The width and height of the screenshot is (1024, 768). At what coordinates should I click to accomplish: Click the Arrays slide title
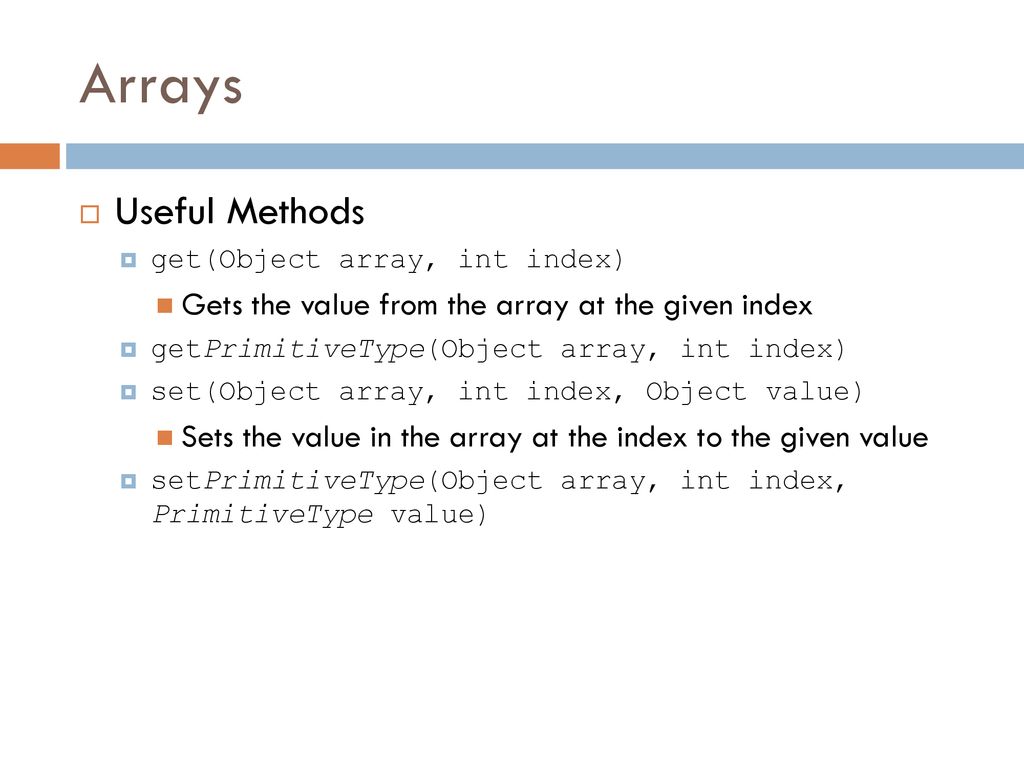click(x=161, y=86)
